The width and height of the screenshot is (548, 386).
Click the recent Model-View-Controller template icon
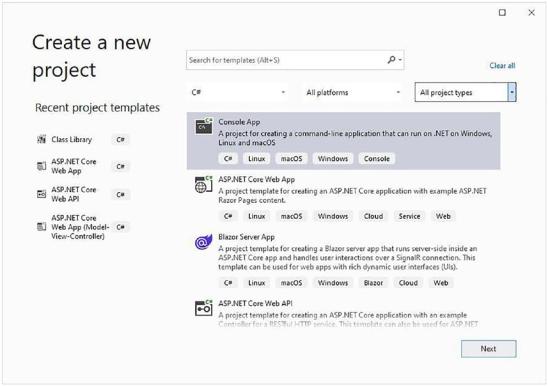[42, 227]
